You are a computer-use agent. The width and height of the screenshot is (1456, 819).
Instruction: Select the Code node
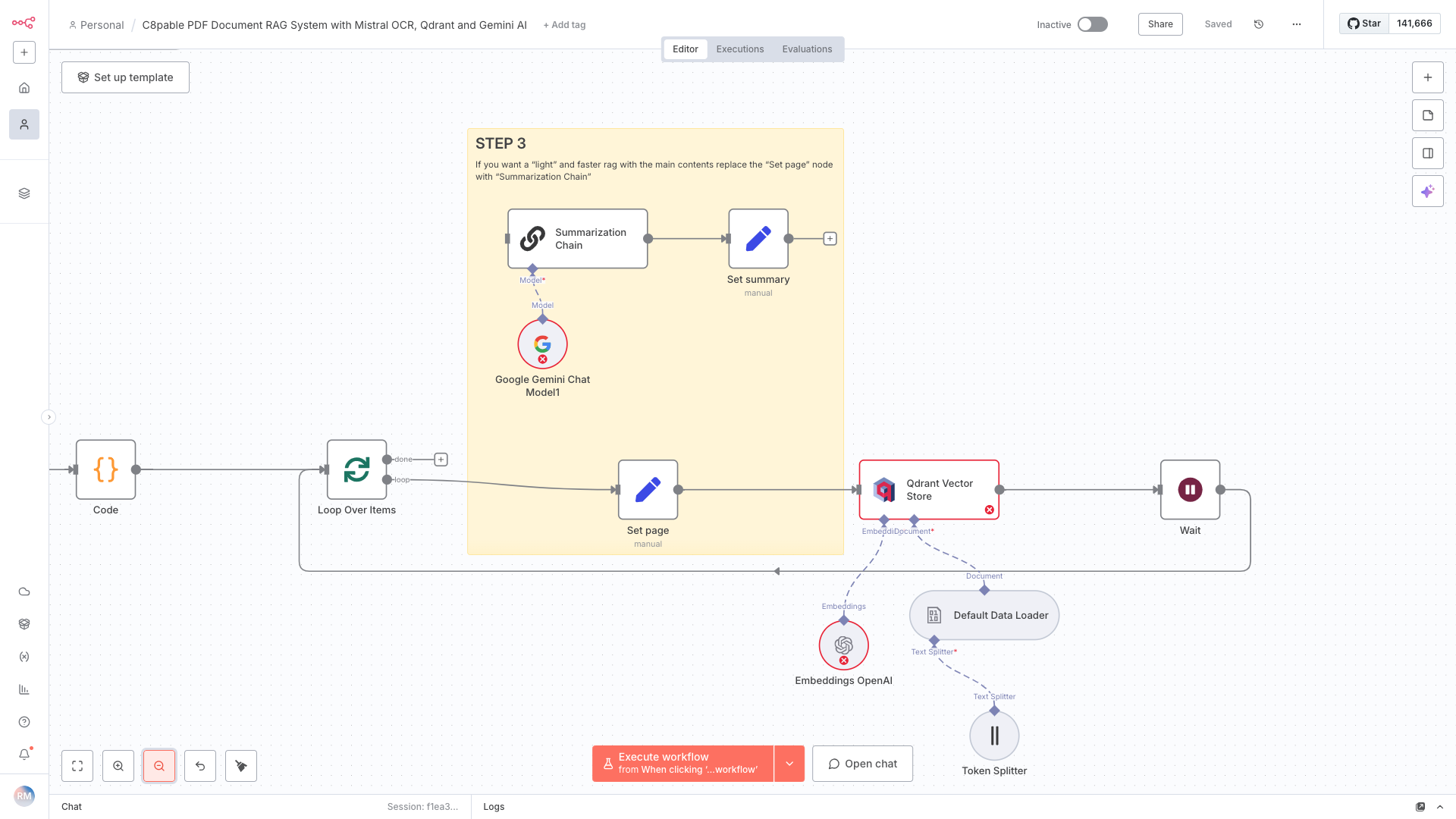105,469
